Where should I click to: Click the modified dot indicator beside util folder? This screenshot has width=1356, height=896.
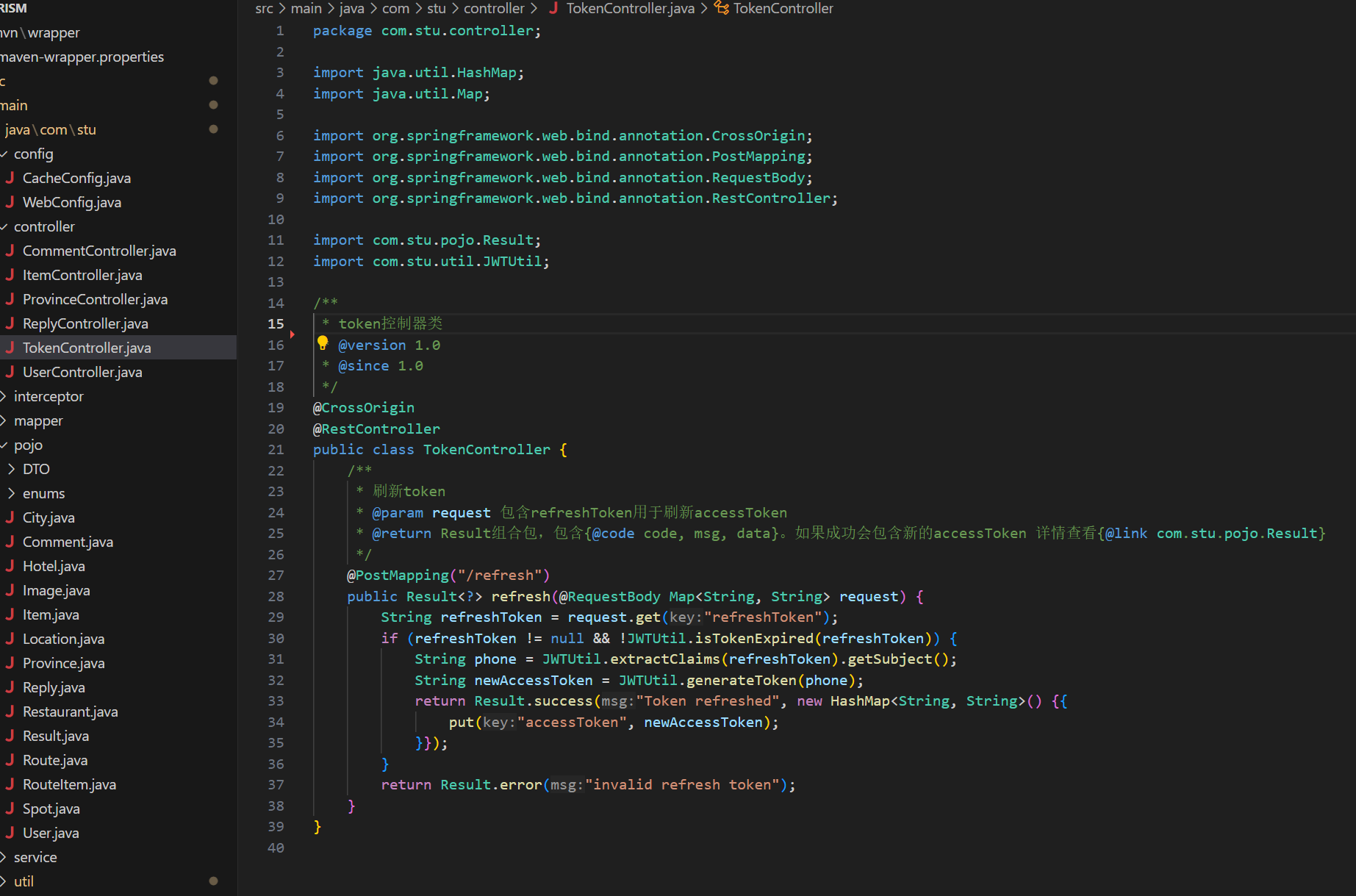point(213,881)
